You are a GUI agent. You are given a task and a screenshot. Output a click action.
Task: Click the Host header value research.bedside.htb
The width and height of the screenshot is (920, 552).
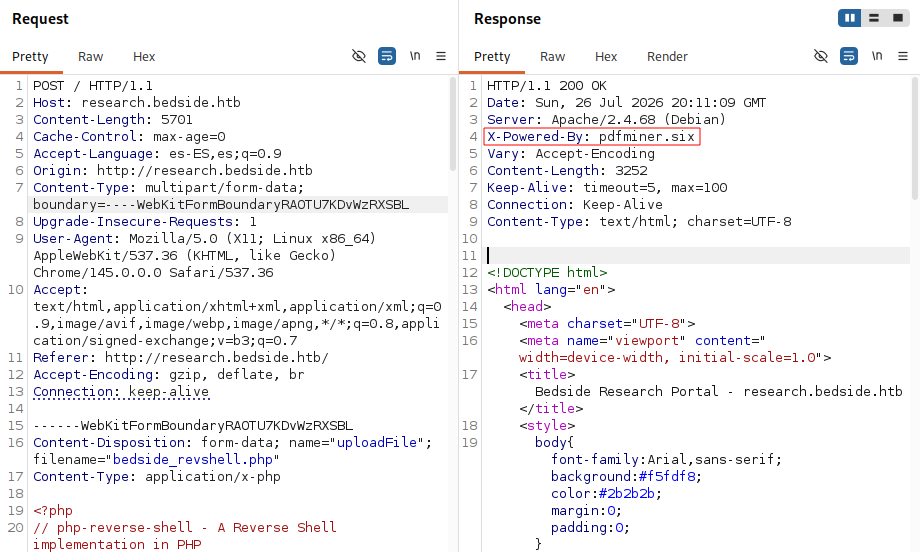coord(161,103)
